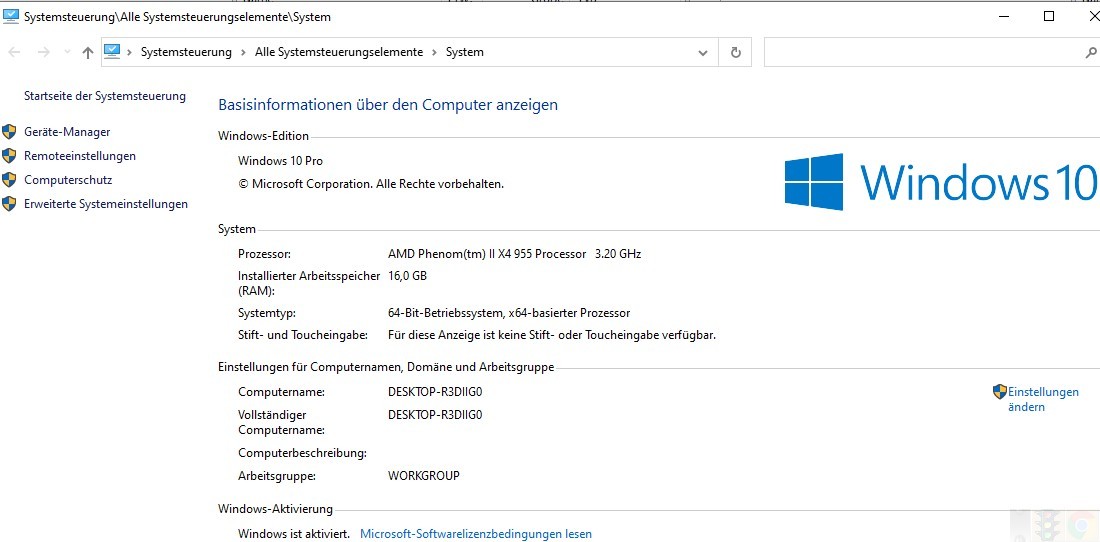Viewport: 1100px width, 542px height.
Task: Select Alle Systemsteuerungselemente breadcrumb
Action: tap(339, 52)
